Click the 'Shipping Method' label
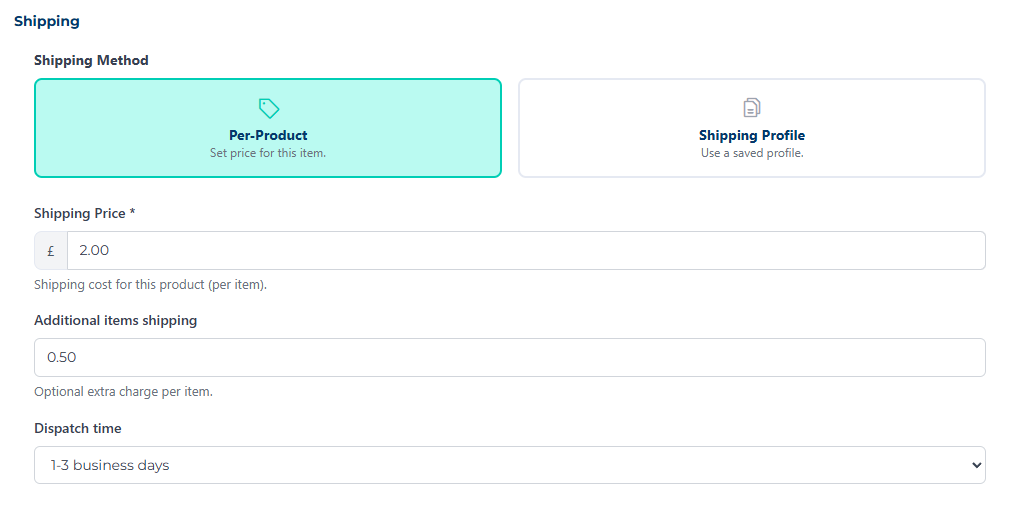1010x531 pixels. pyautogui.click(x=91, y=61)
